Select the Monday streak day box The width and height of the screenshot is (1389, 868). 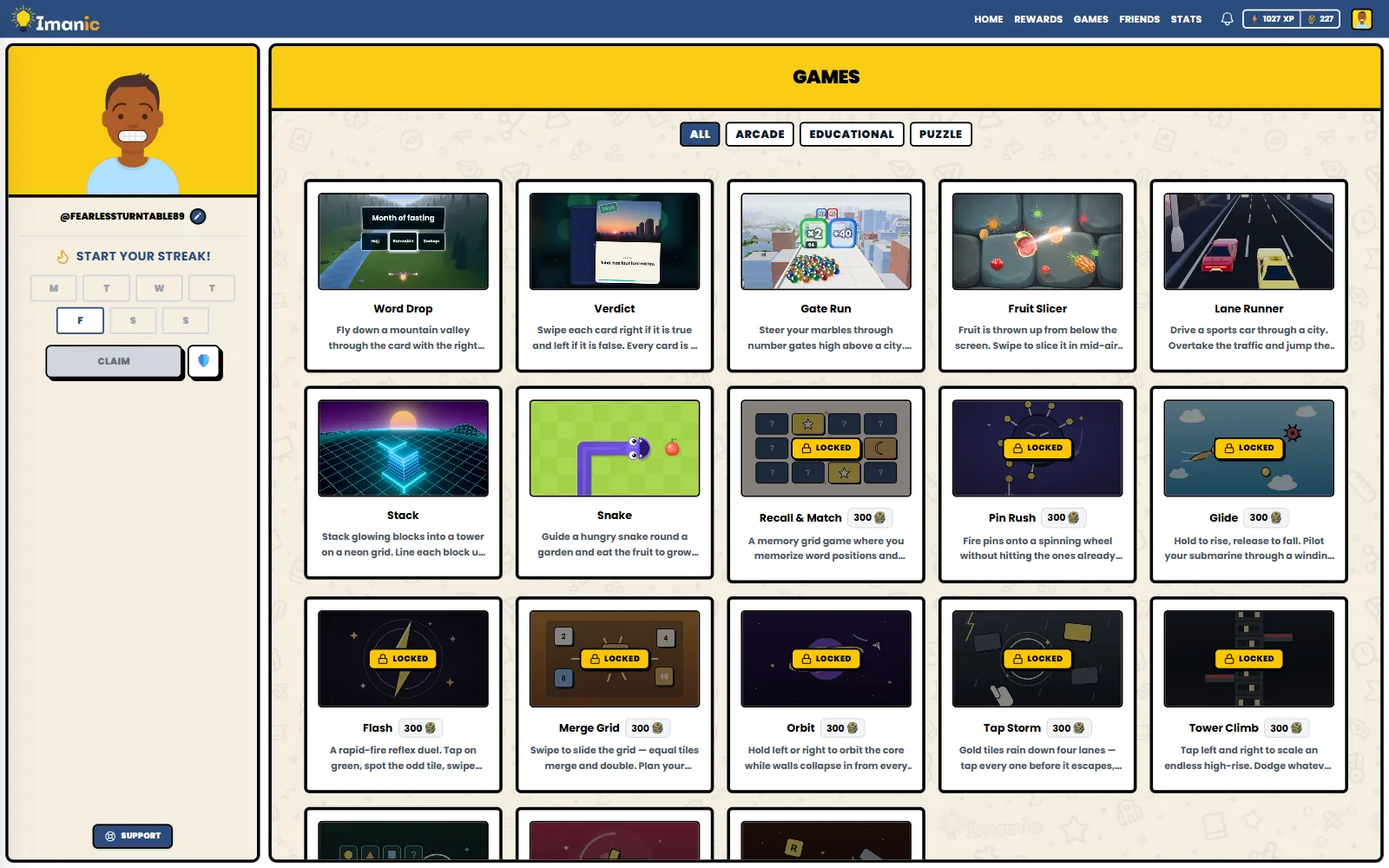tap(54, 288)
